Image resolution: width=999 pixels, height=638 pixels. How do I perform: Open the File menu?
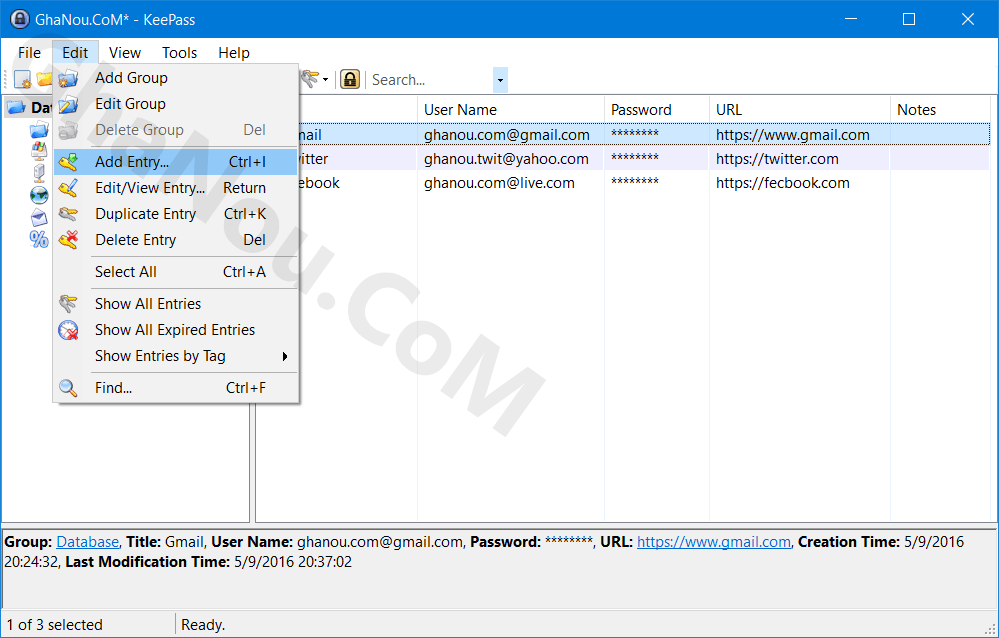pos(29,53)
